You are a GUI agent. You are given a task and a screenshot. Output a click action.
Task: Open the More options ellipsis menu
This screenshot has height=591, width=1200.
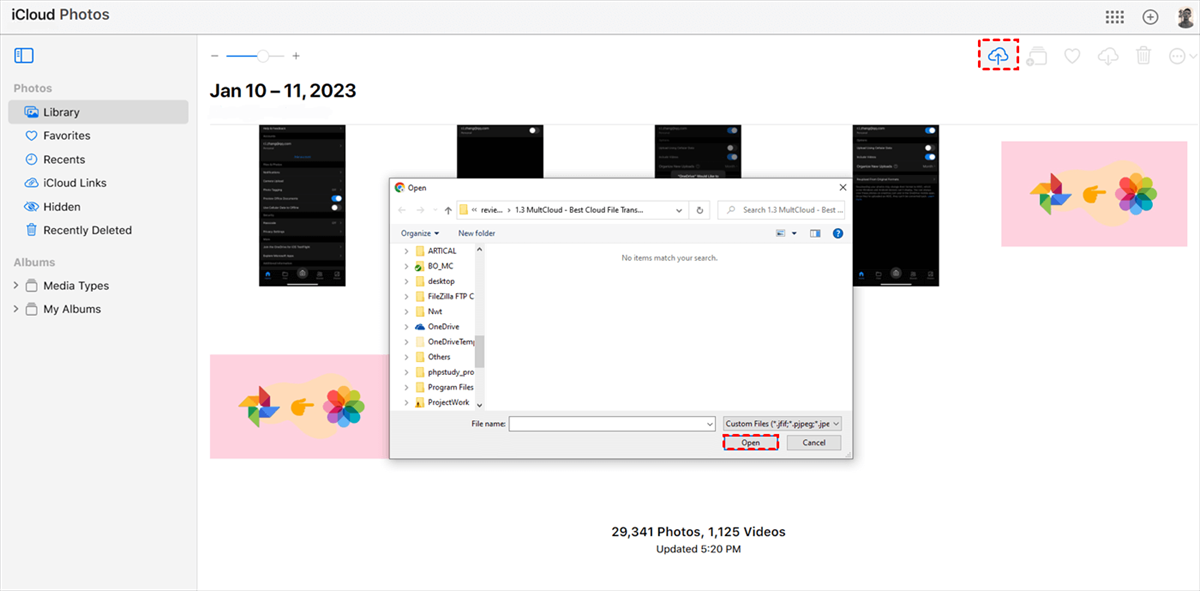1176,57
